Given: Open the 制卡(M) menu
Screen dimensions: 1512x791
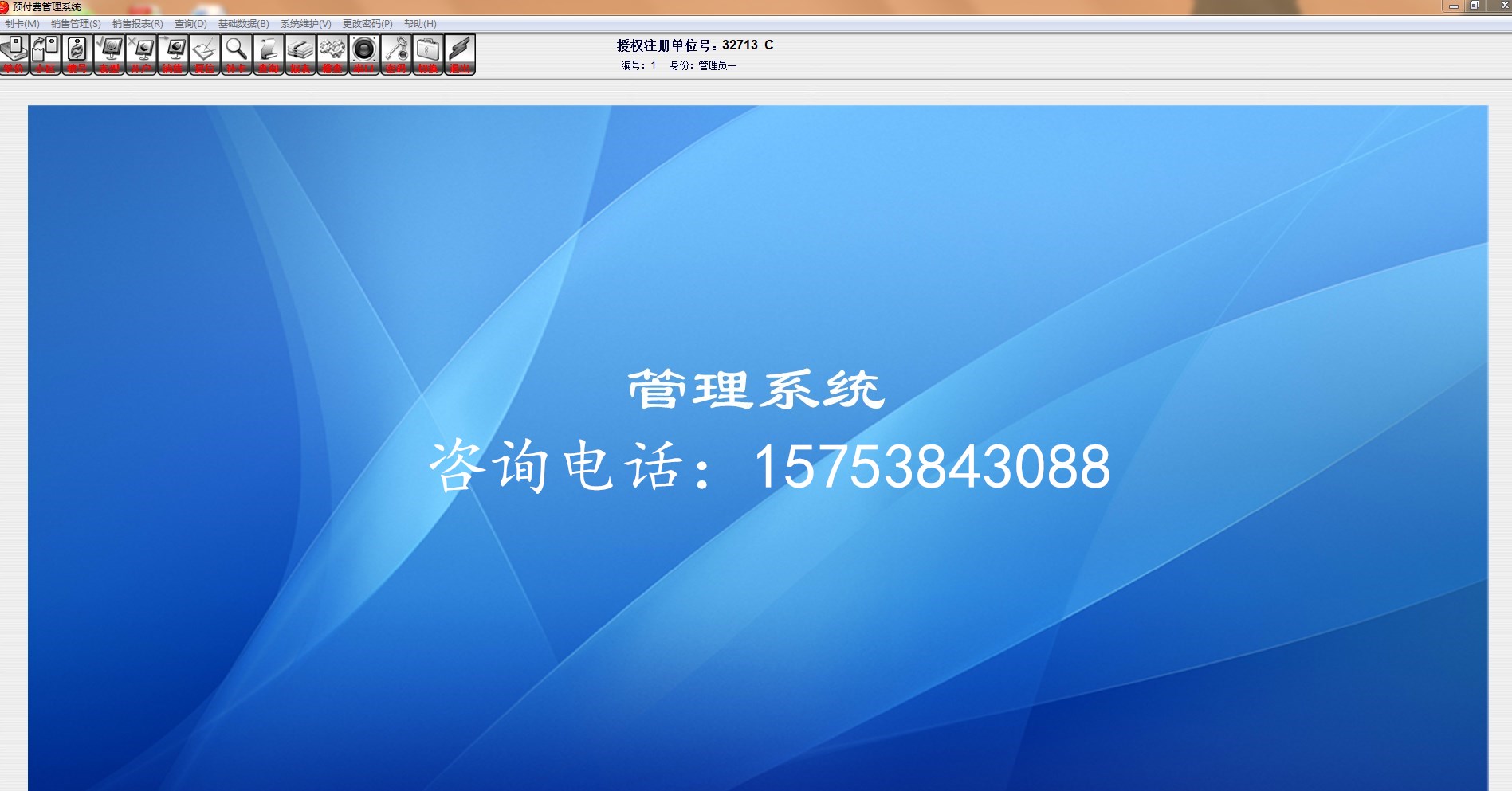Looking at the screenshot, I should (x=24, y=23).
